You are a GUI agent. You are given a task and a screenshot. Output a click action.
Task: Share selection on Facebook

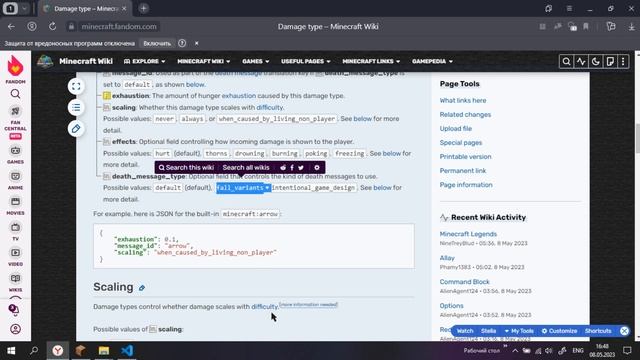[x=292, y=167]
